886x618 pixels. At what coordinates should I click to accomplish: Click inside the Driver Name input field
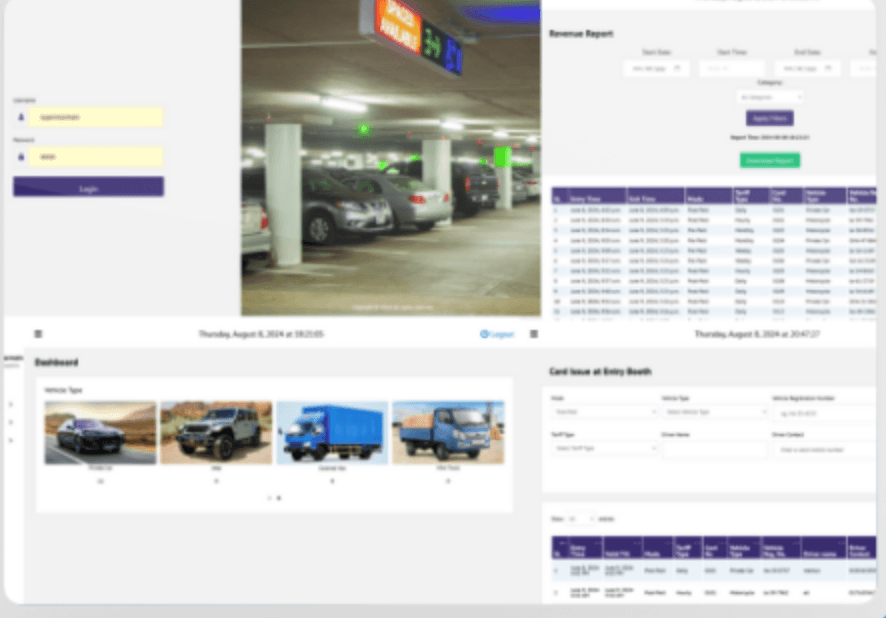tap(716, 450)
